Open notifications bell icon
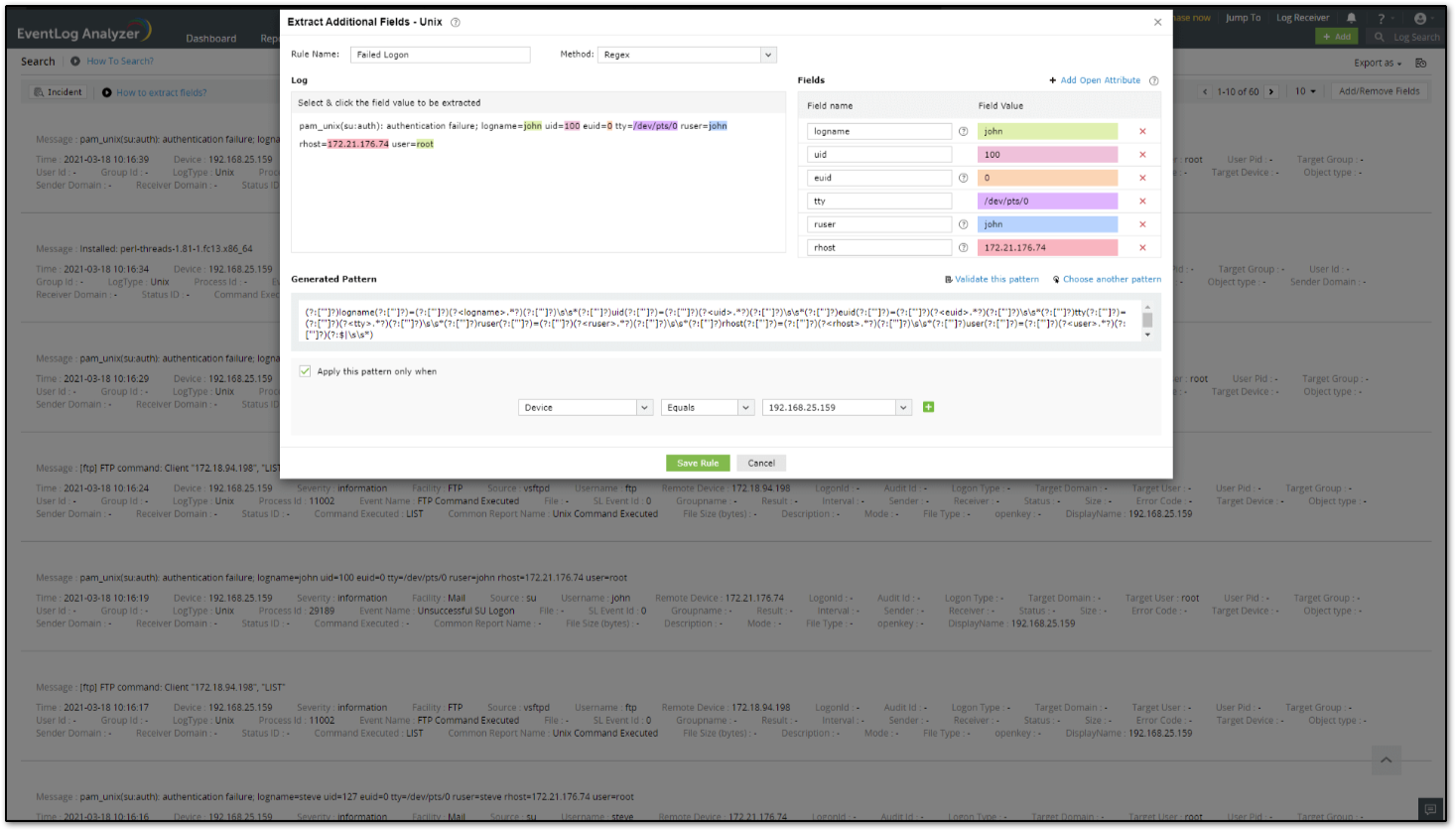The height and width of the screenshot is (831, 1456). click(x=1351, y=18)
